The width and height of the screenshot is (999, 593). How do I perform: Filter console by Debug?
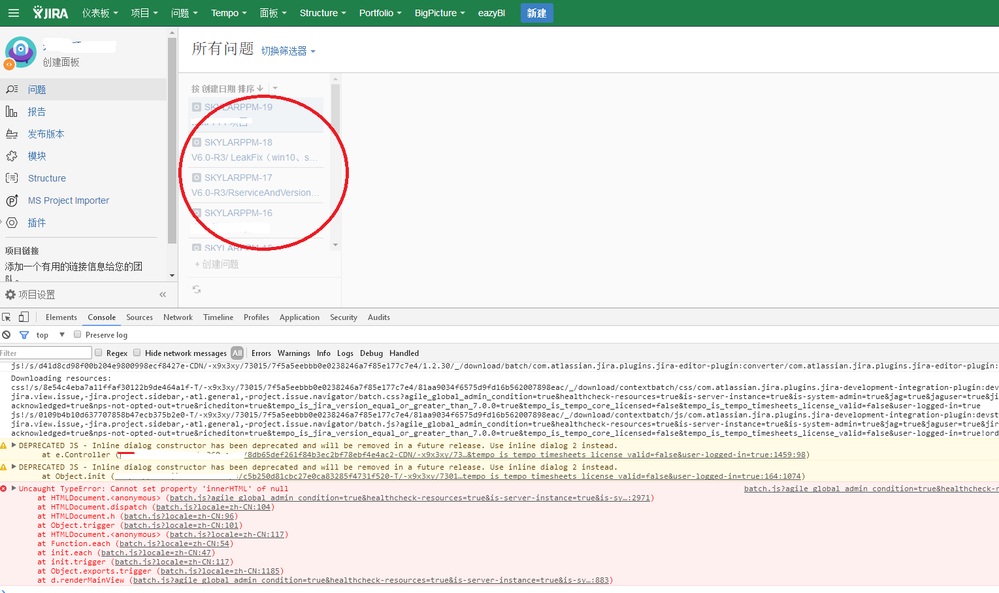click(x=371, y=353)
